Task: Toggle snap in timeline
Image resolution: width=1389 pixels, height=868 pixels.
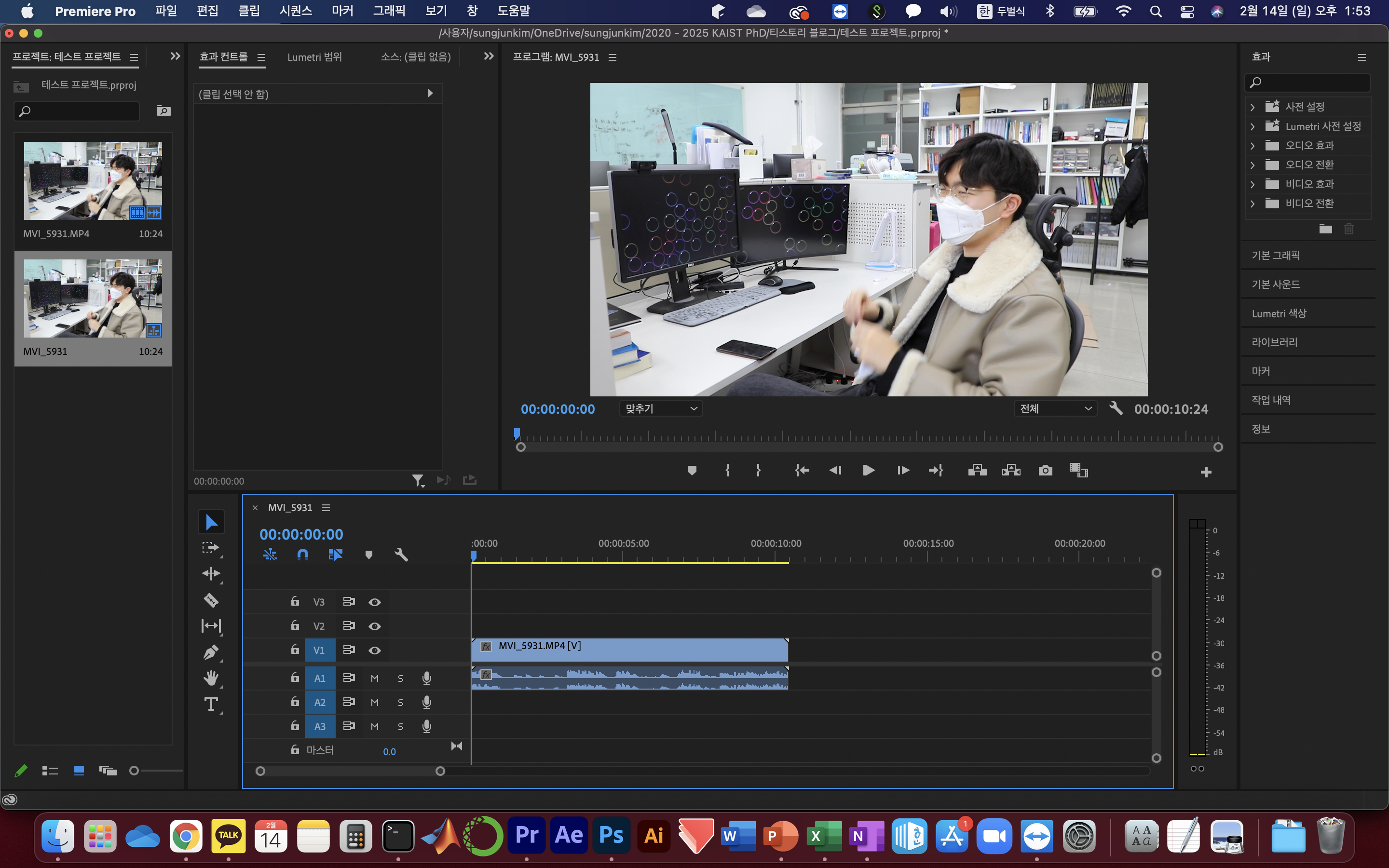Action: pos(302,555)
